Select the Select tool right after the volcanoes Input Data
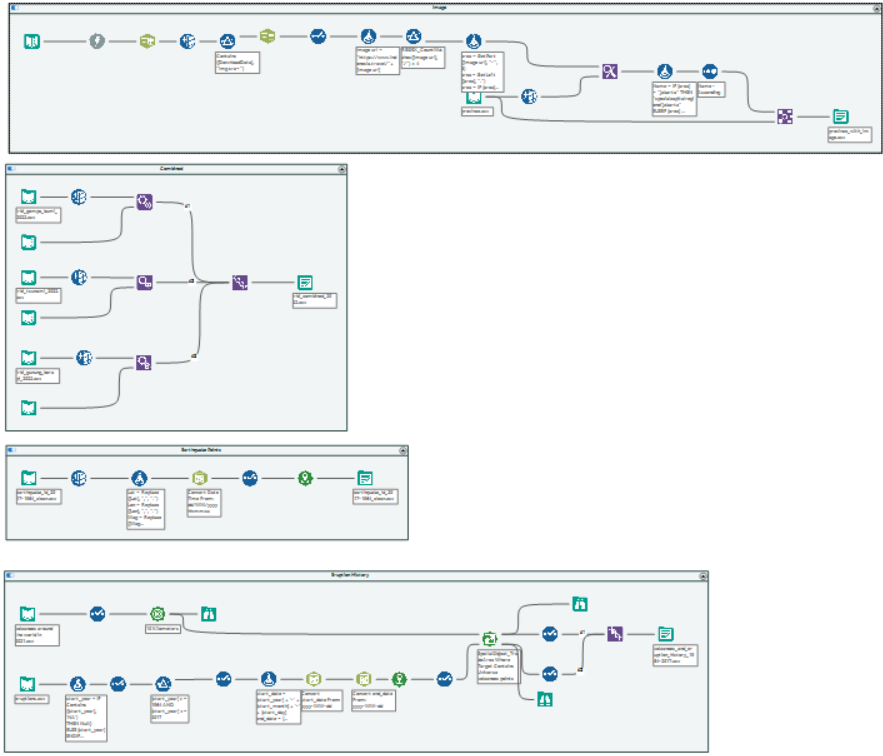 coord(97,613)
